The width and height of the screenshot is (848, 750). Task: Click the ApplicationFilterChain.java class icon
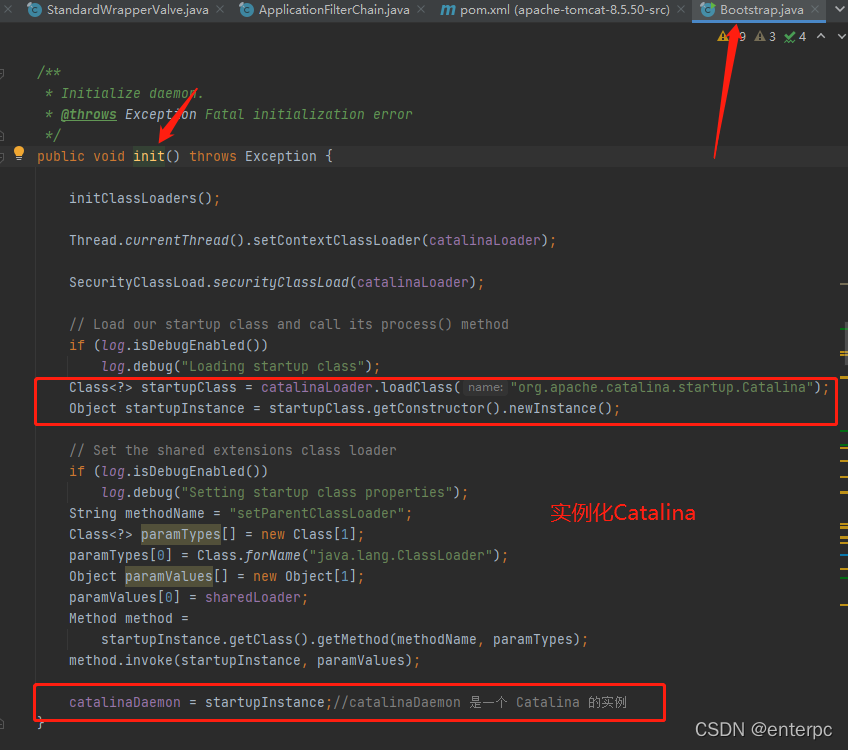(x=247, y=9)
